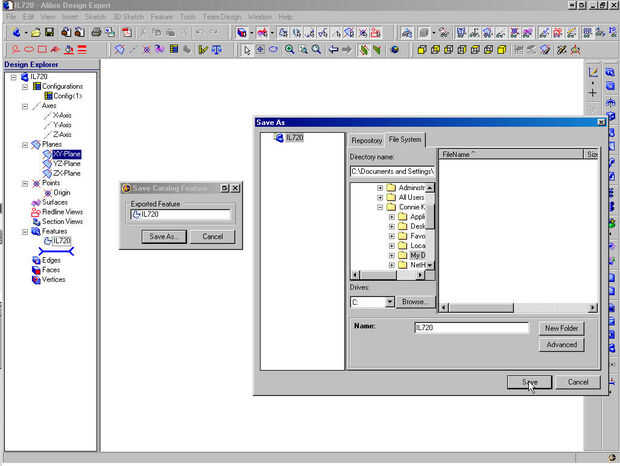Click the last yellow cube view icon
This screenshot has width=620, height=466.
(502, 50)
